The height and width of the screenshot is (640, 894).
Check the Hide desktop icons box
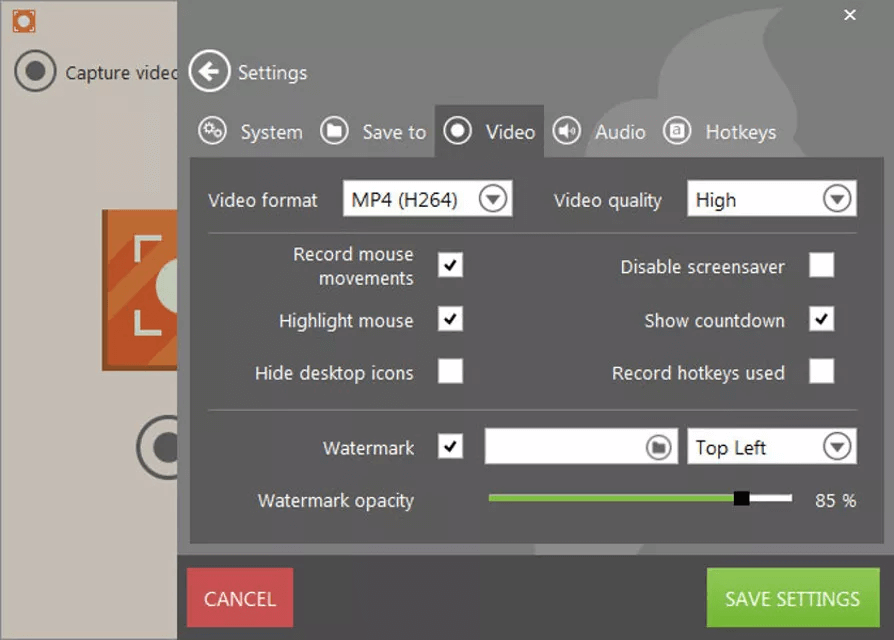[x=450, y=372]
